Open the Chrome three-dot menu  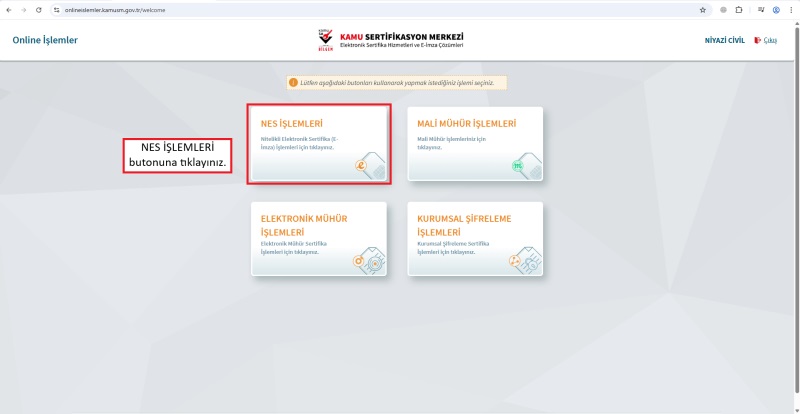click(x=790, y=9)
